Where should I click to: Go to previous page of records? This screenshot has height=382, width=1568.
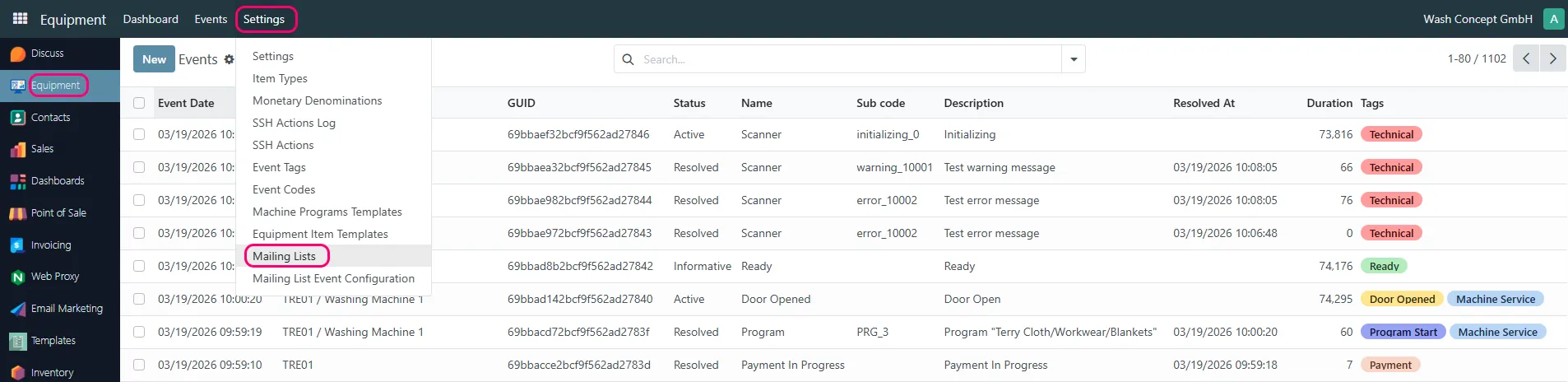(x=1526, y=58)
